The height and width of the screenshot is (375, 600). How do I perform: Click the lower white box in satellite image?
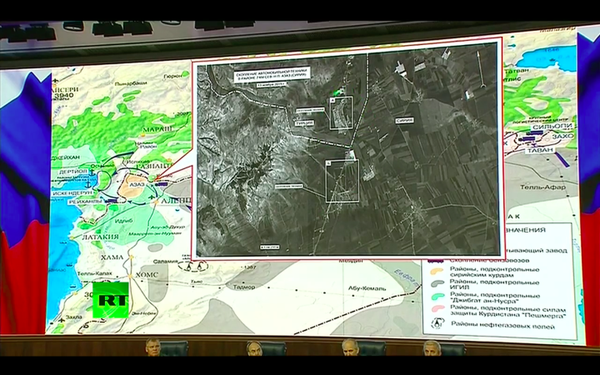[342, 181]
